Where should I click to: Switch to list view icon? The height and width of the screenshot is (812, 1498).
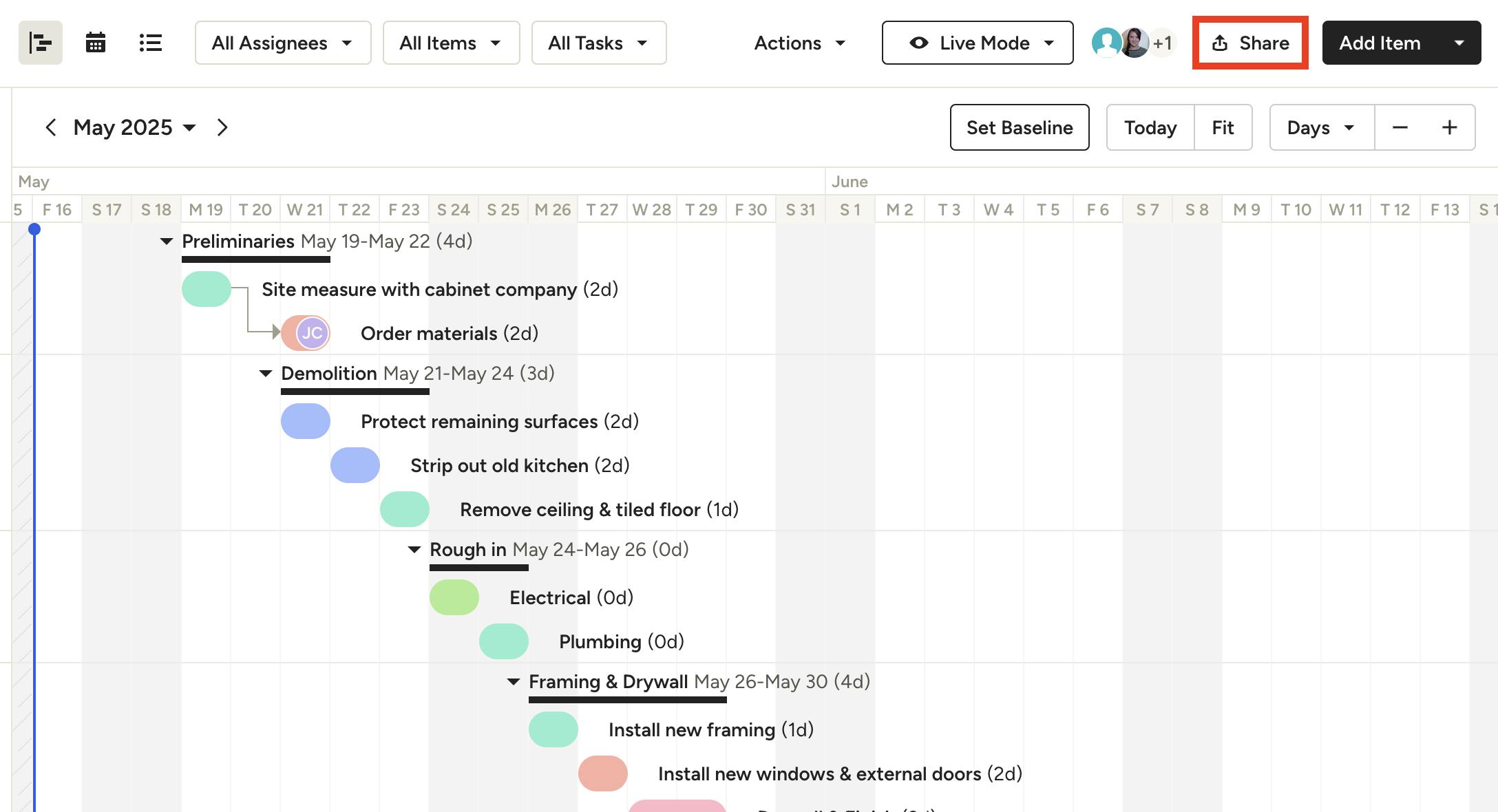pos(150,43)
